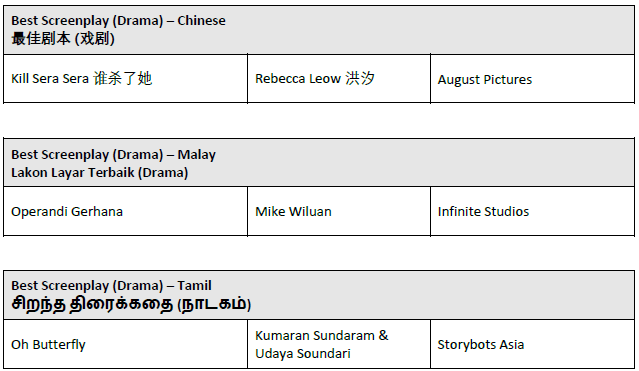Screen dimensions: 639x371
Task: Click the Chinese characters 谁杀了她
Action: (123, 78)
